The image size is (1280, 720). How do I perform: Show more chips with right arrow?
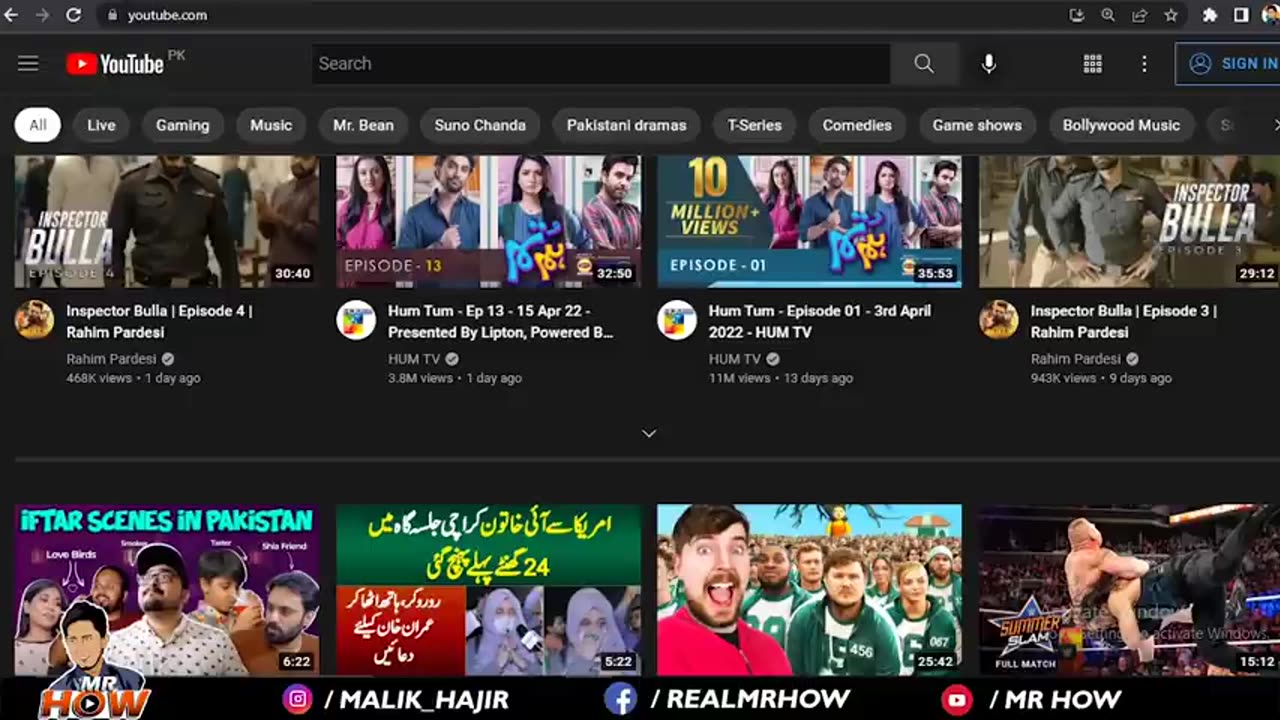coord(1275,125)
